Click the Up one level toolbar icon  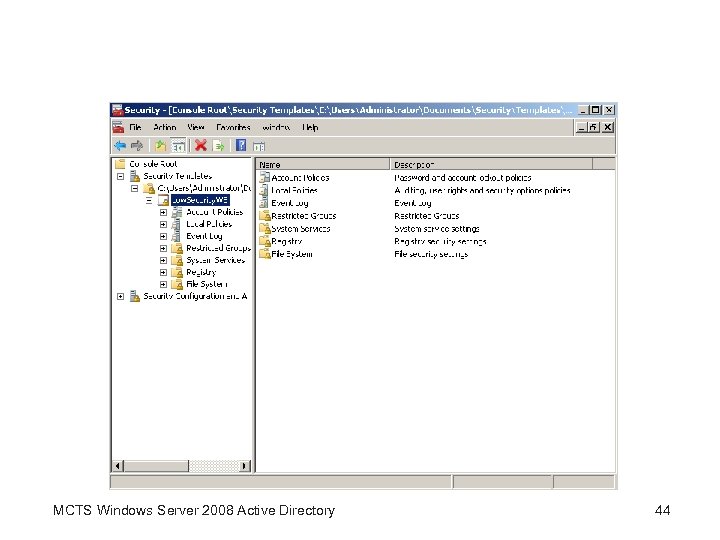click(160, 146)
